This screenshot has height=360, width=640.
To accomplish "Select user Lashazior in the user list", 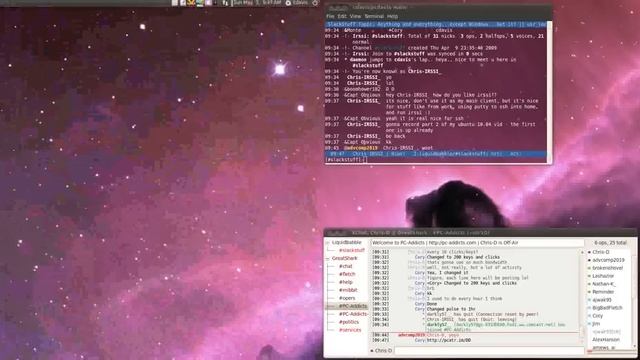I will coord(603,276).
